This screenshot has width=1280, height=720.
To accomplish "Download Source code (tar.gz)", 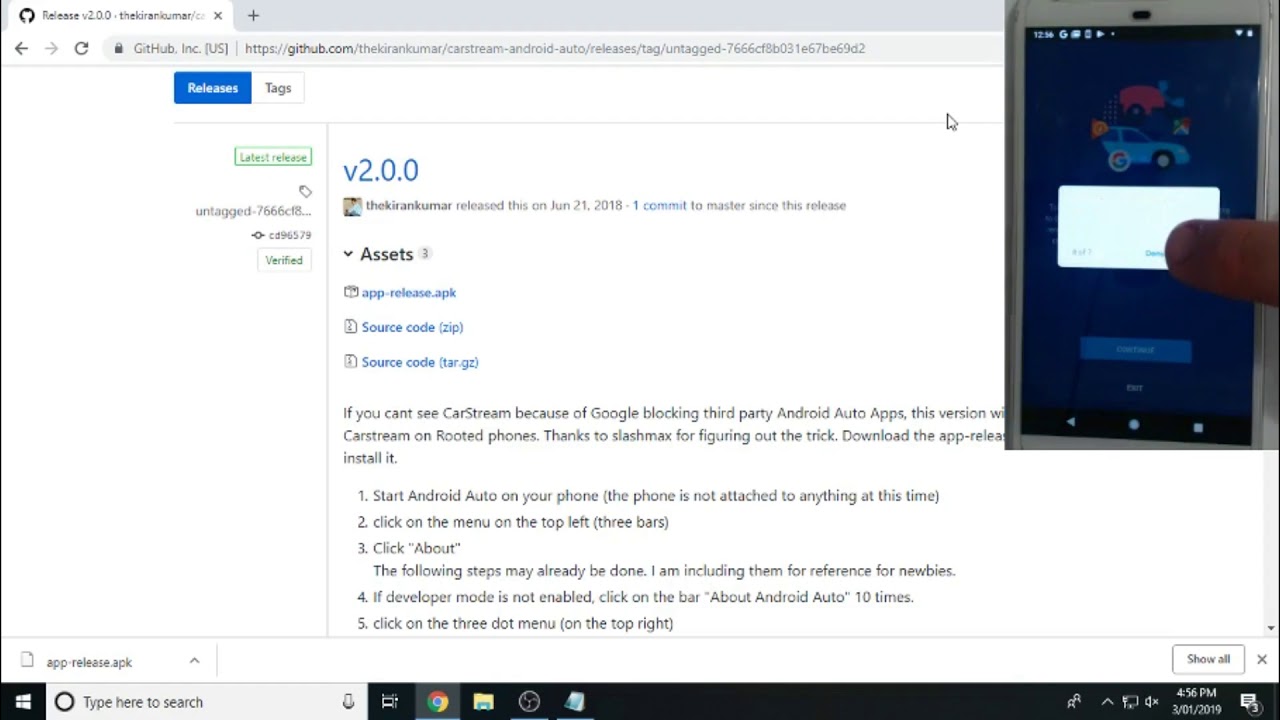I will (420, 362).
